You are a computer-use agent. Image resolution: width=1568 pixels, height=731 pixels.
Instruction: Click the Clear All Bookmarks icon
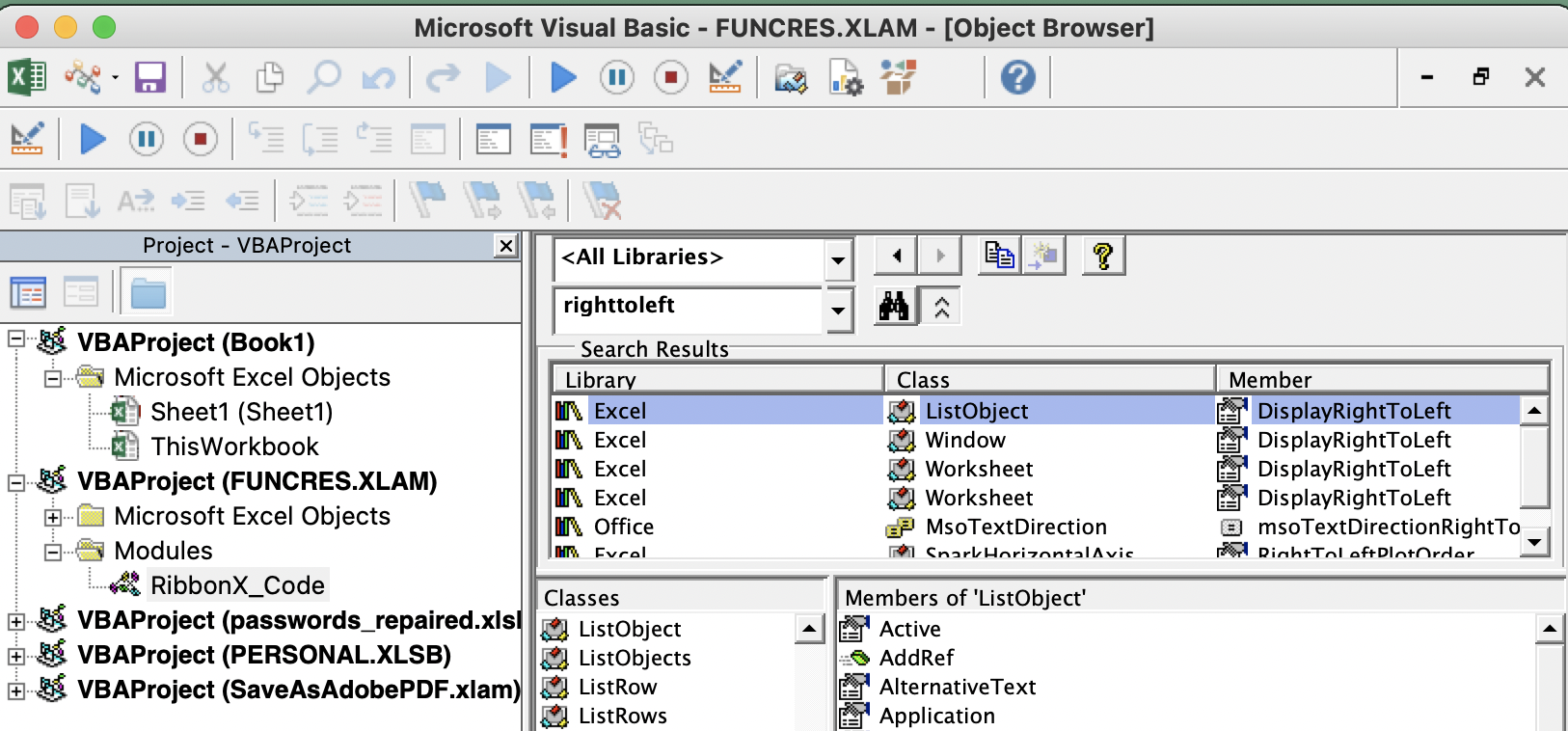coord(603,201)
